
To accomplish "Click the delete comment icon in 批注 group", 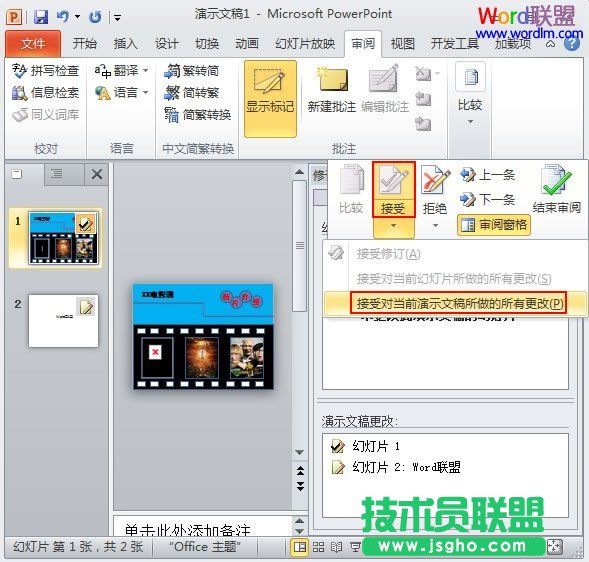I will click(x=423, y=74).
